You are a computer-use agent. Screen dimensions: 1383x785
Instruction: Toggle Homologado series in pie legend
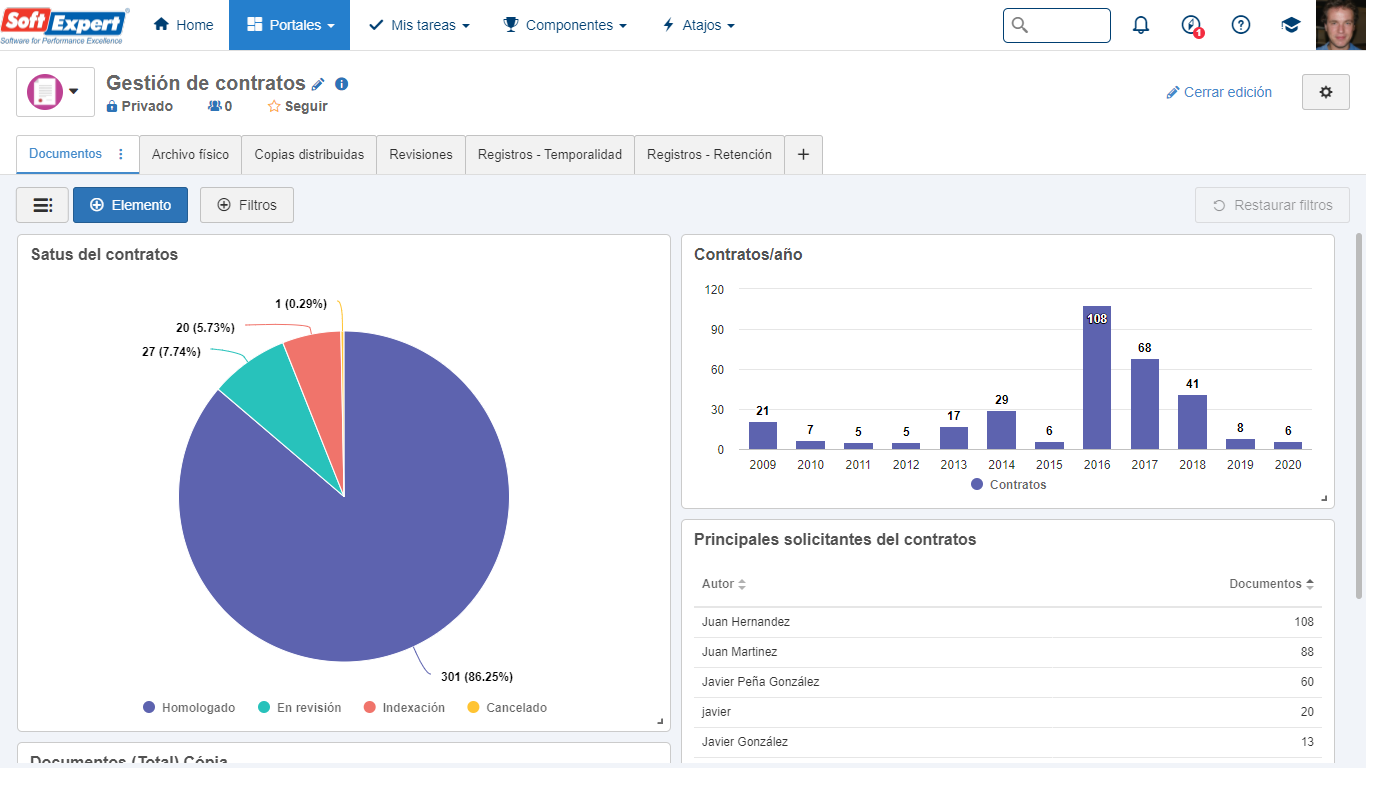pyautogui.click(x=189, y=707)
